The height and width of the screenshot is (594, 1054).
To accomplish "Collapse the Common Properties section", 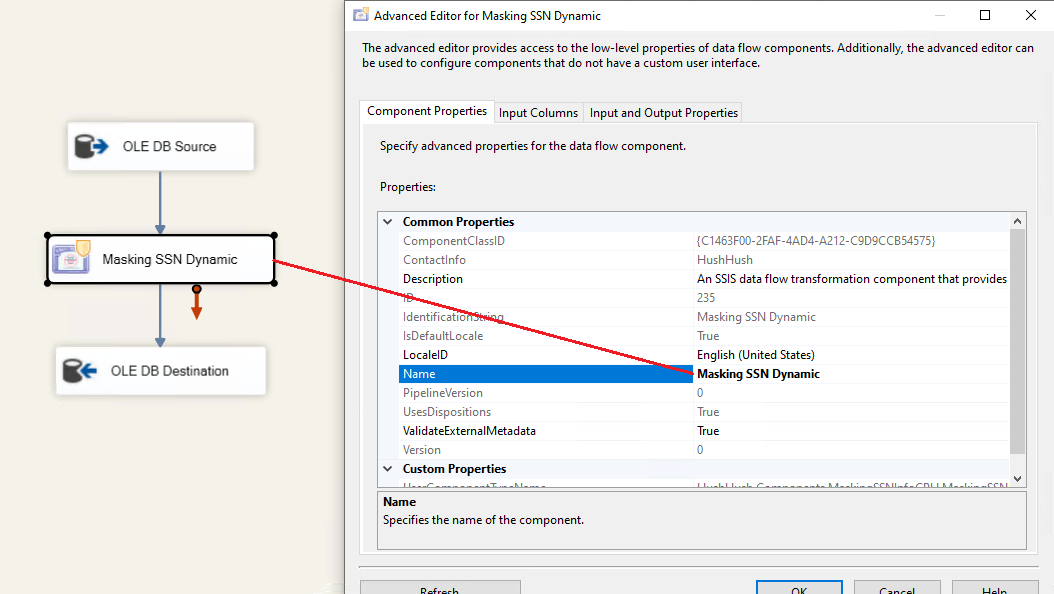I will point(387,222).
